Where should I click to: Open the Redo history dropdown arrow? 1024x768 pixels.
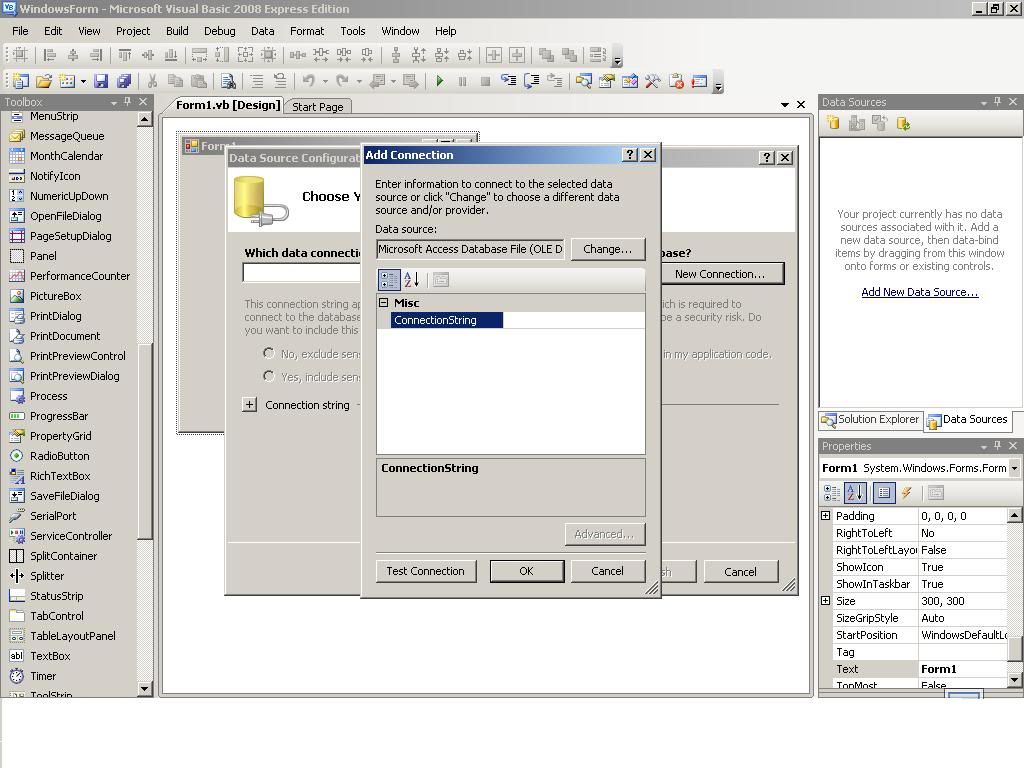359,82
